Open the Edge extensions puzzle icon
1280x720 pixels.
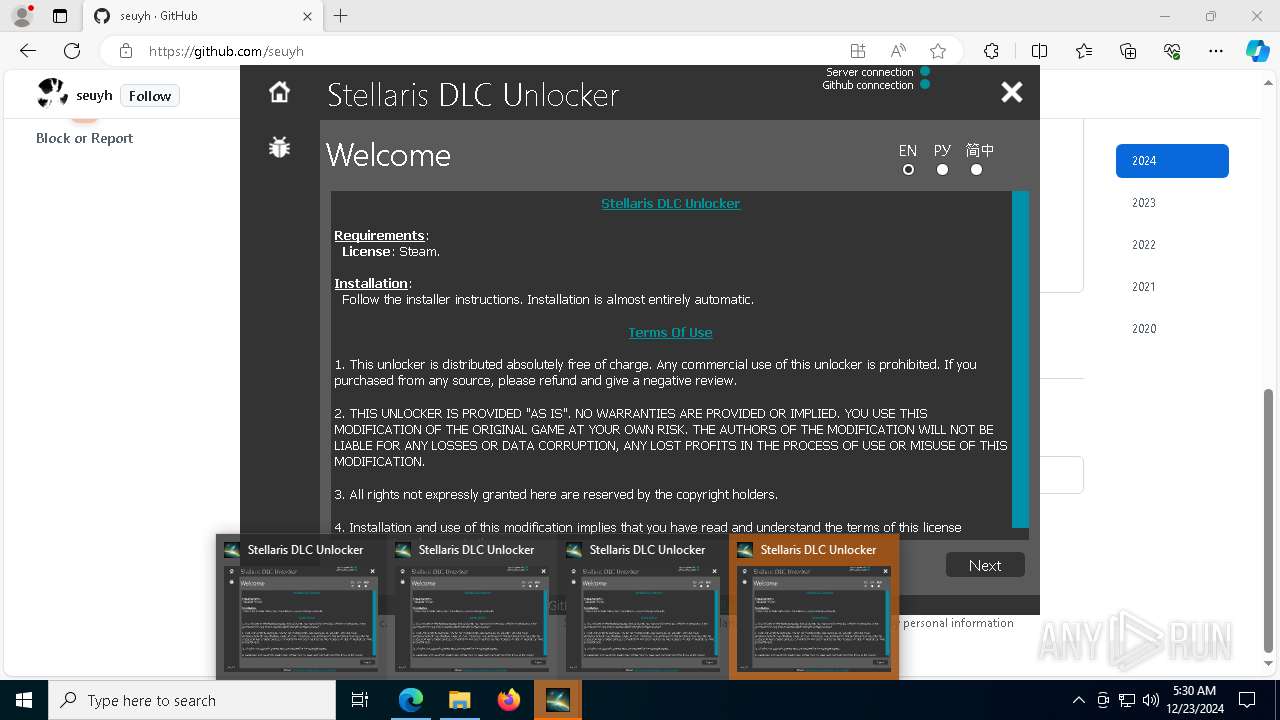pos(991,51)
